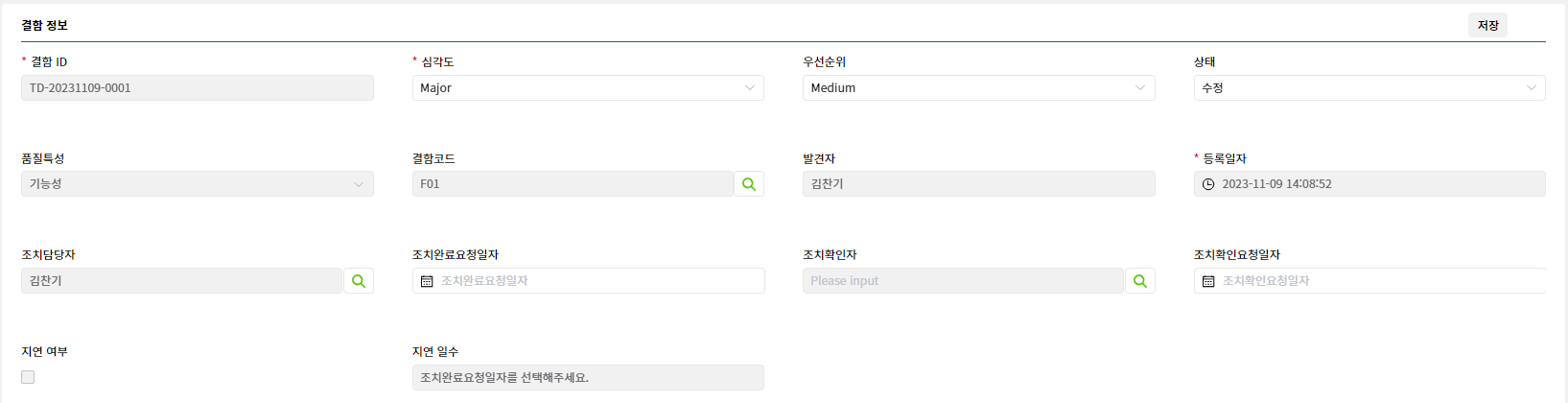Click the 지연 일수 field
Viewport: 1568px width, 403px height.
click(x=588, y=377)
